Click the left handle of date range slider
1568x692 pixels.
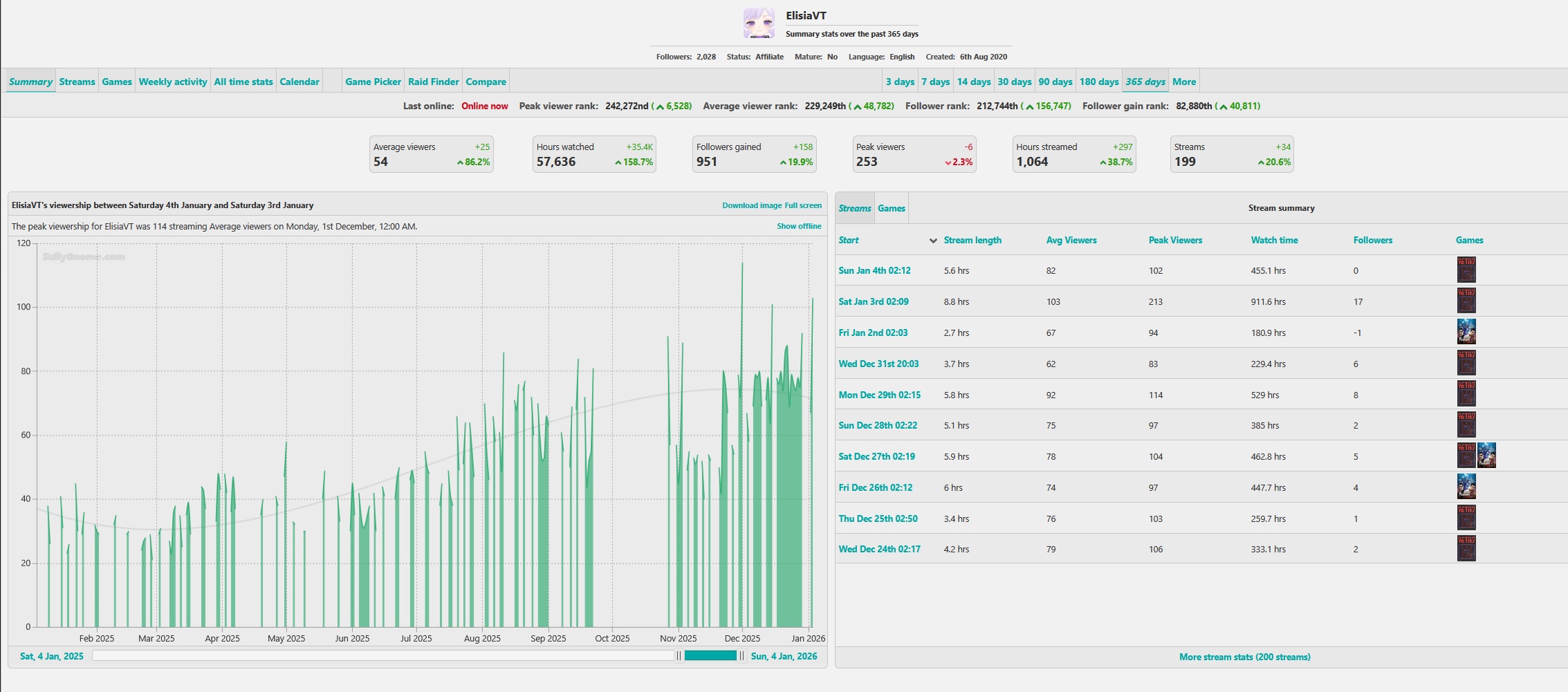tap(679, 655)
